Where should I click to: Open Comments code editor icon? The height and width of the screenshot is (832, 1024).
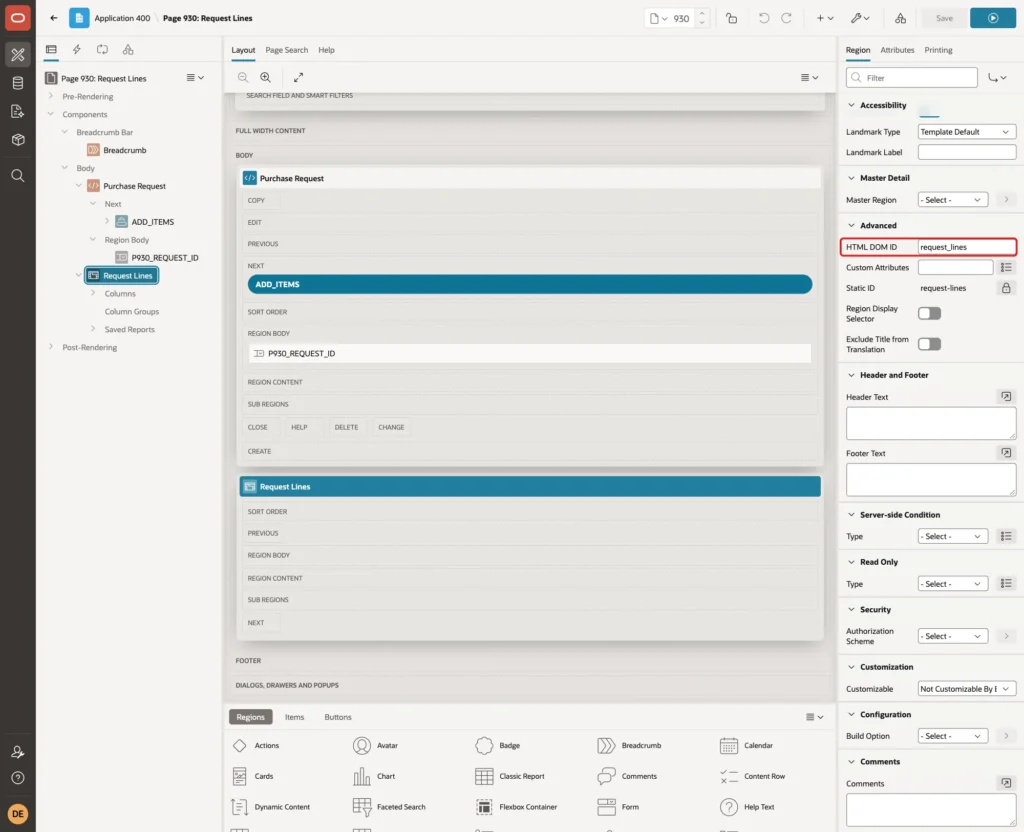[1006, 783]
